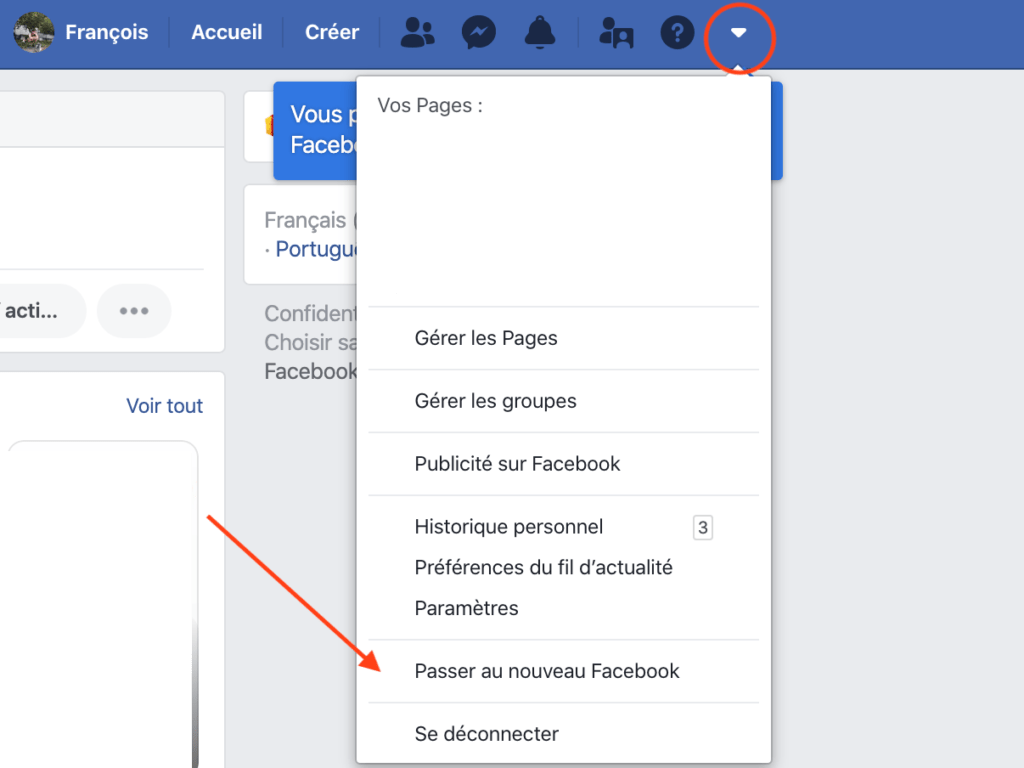This screenshot has width=1024, height=768.
Task: Click François profile picture avatar
Action: 34,32
